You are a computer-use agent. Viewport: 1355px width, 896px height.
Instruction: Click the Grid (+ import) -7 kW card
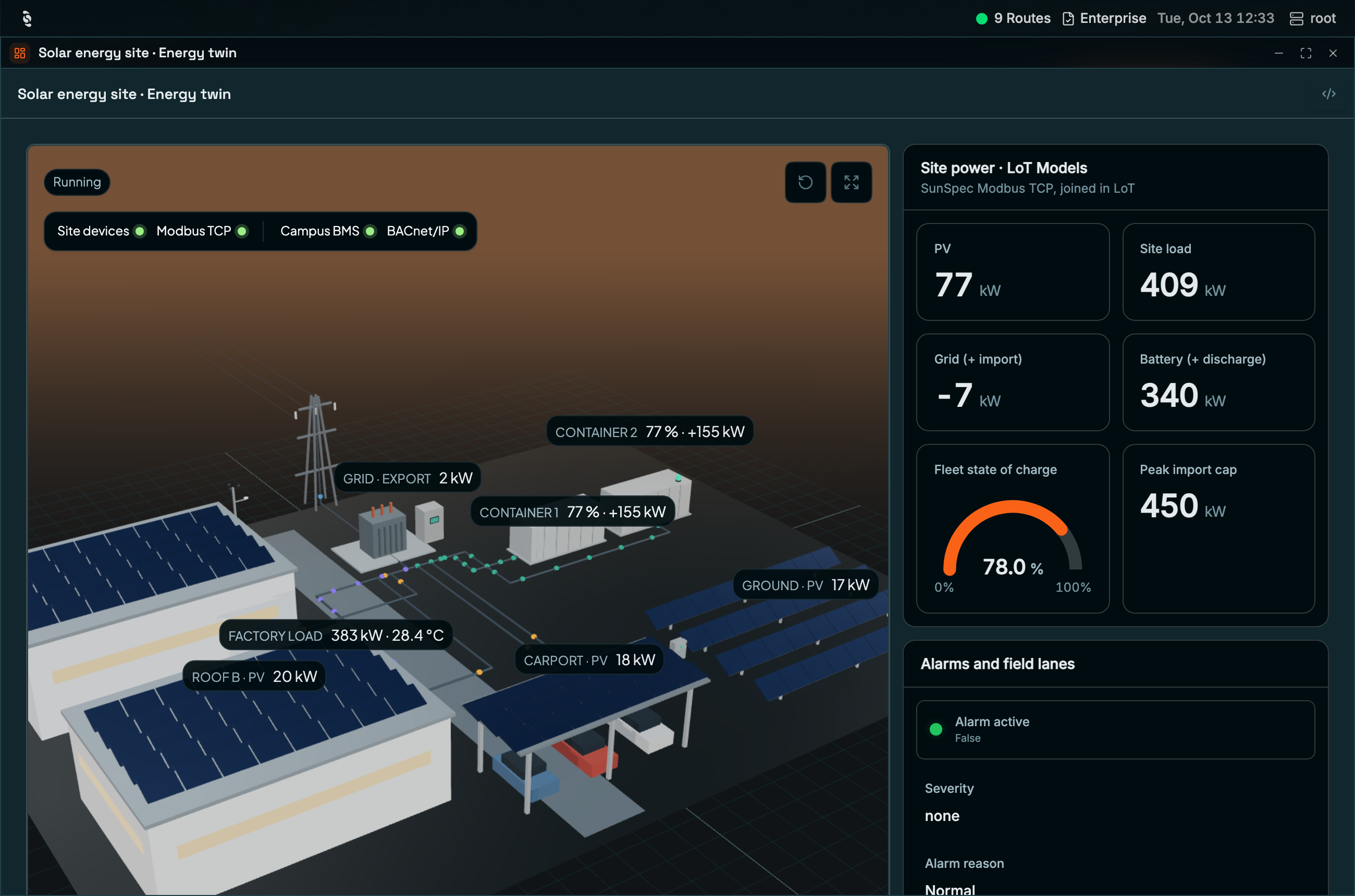[x=1013, y=382]
